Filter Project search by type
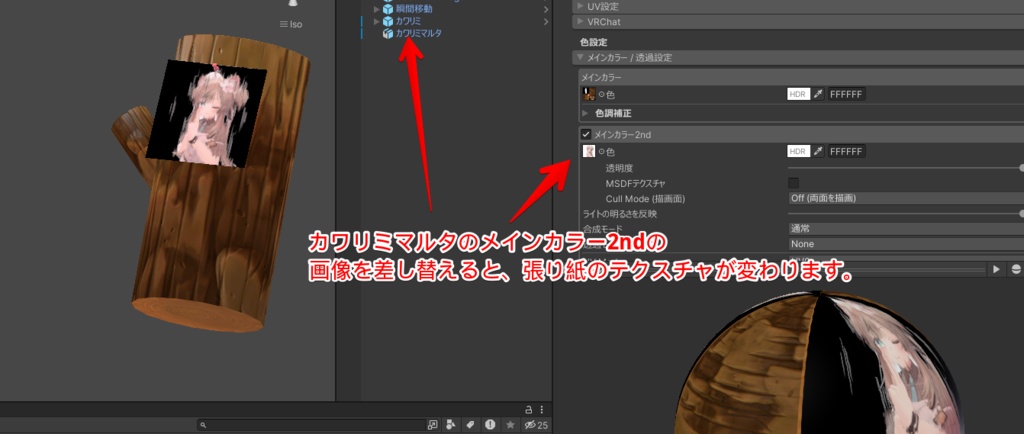 pos(451,425)
